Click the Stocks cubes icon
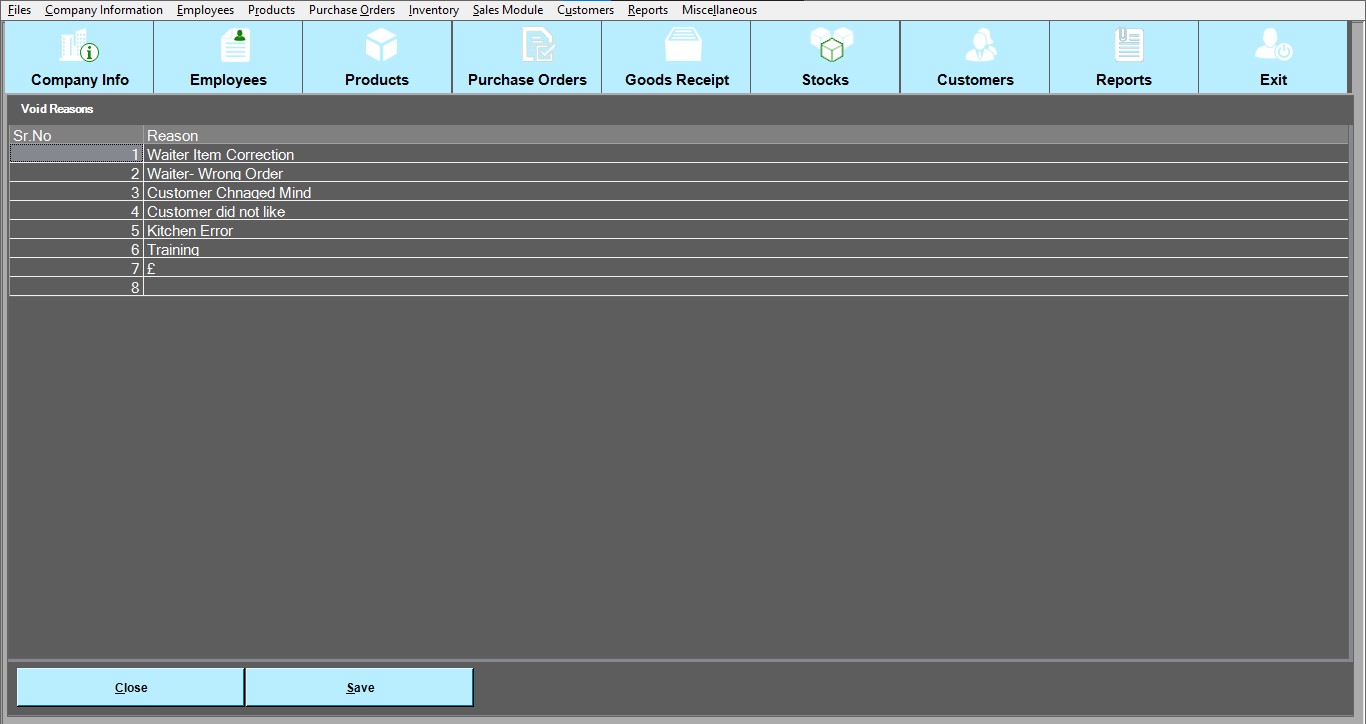 [830, 46]
